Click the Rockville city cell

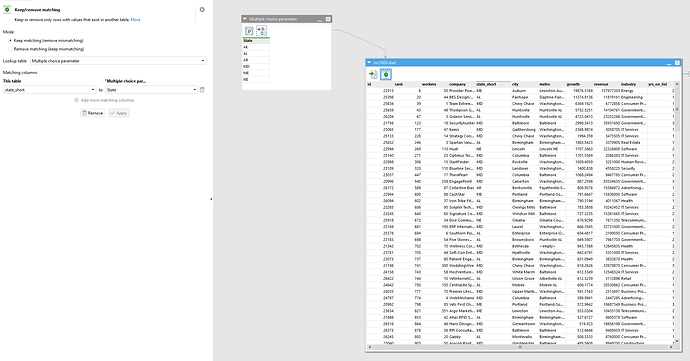(x=525, y=162)
